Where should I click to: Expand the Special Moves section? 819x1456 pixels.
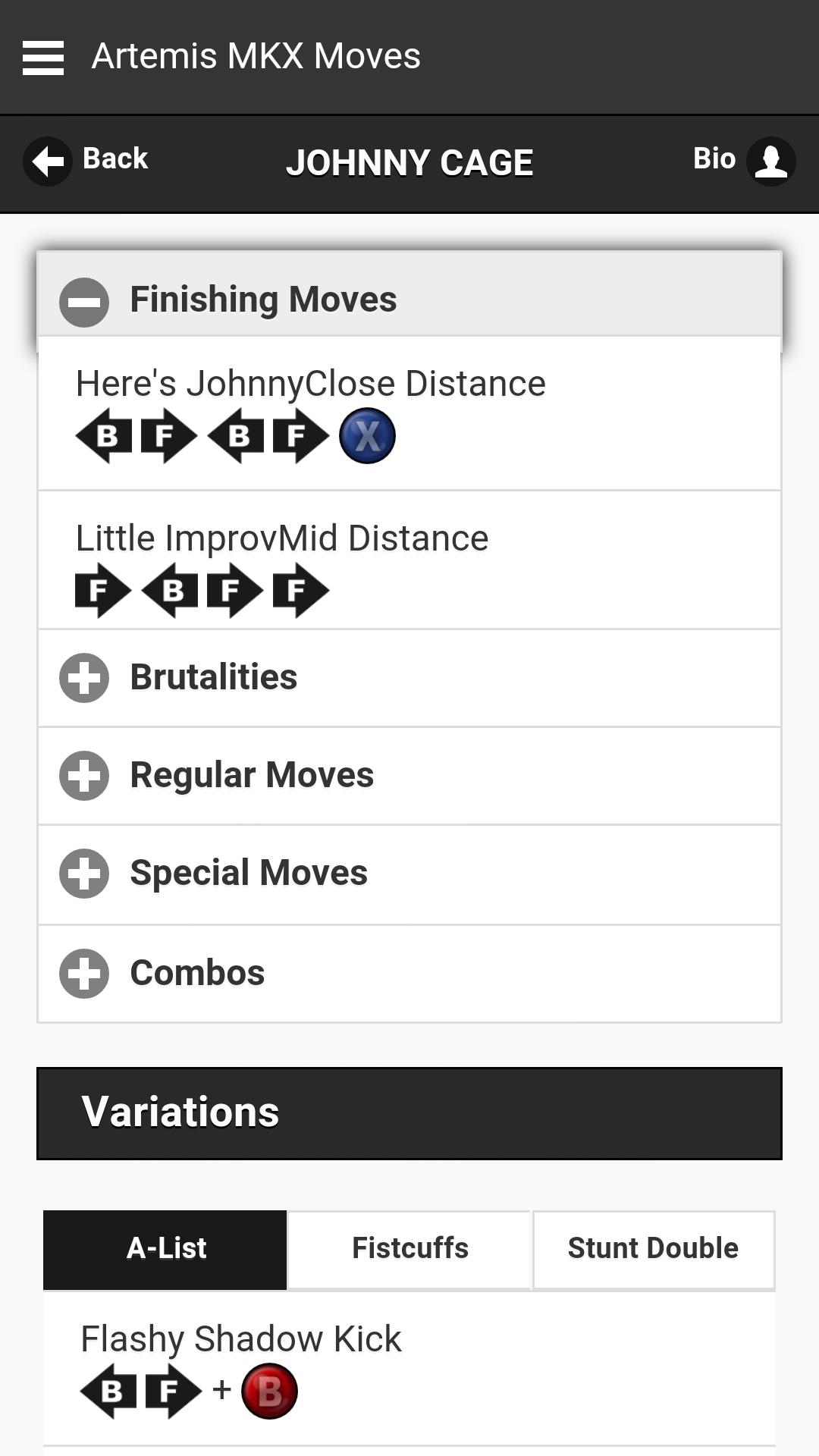249,873
